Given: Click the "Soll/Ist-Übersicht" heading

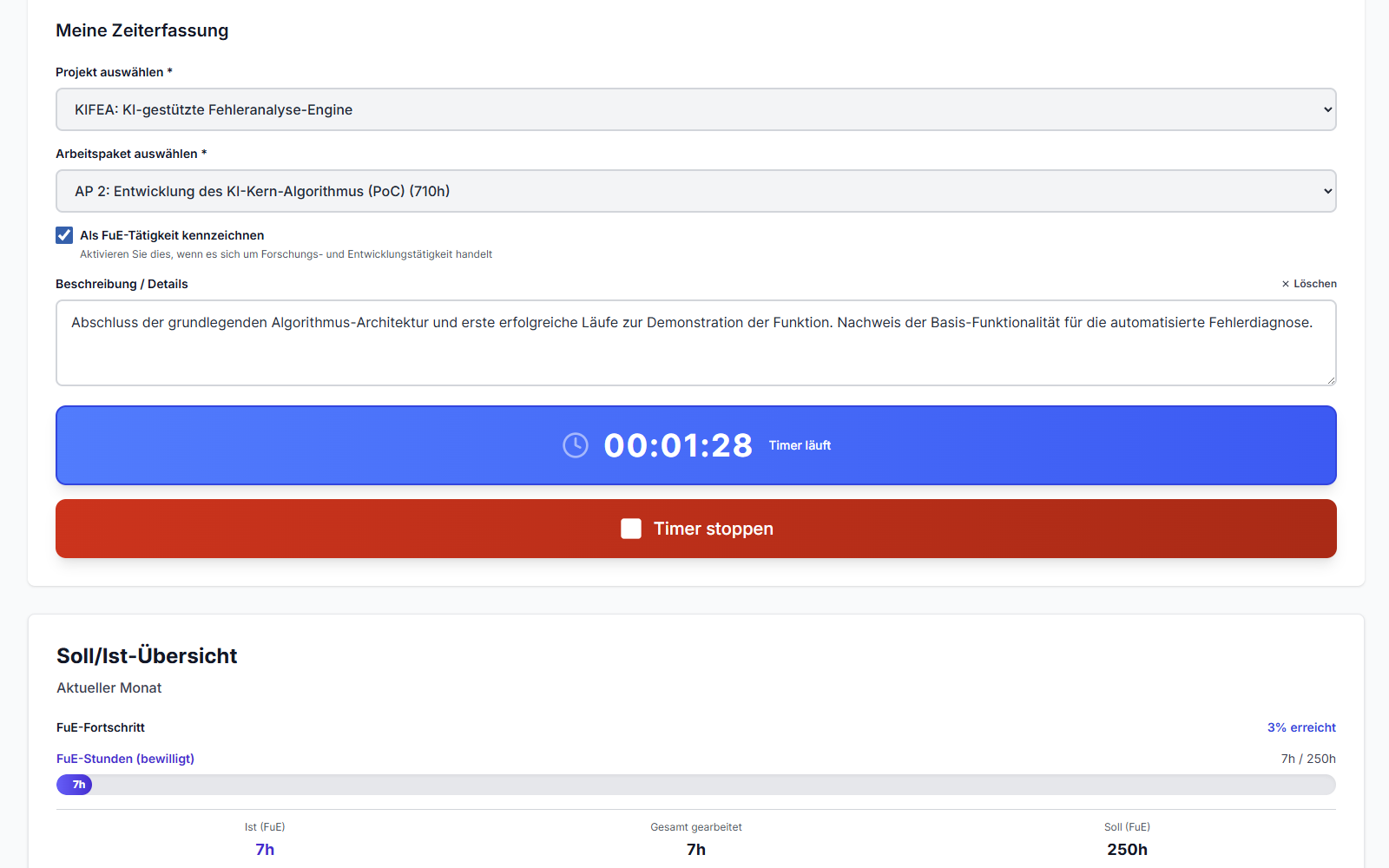Looking at the screenshot, I should (146, 655).
